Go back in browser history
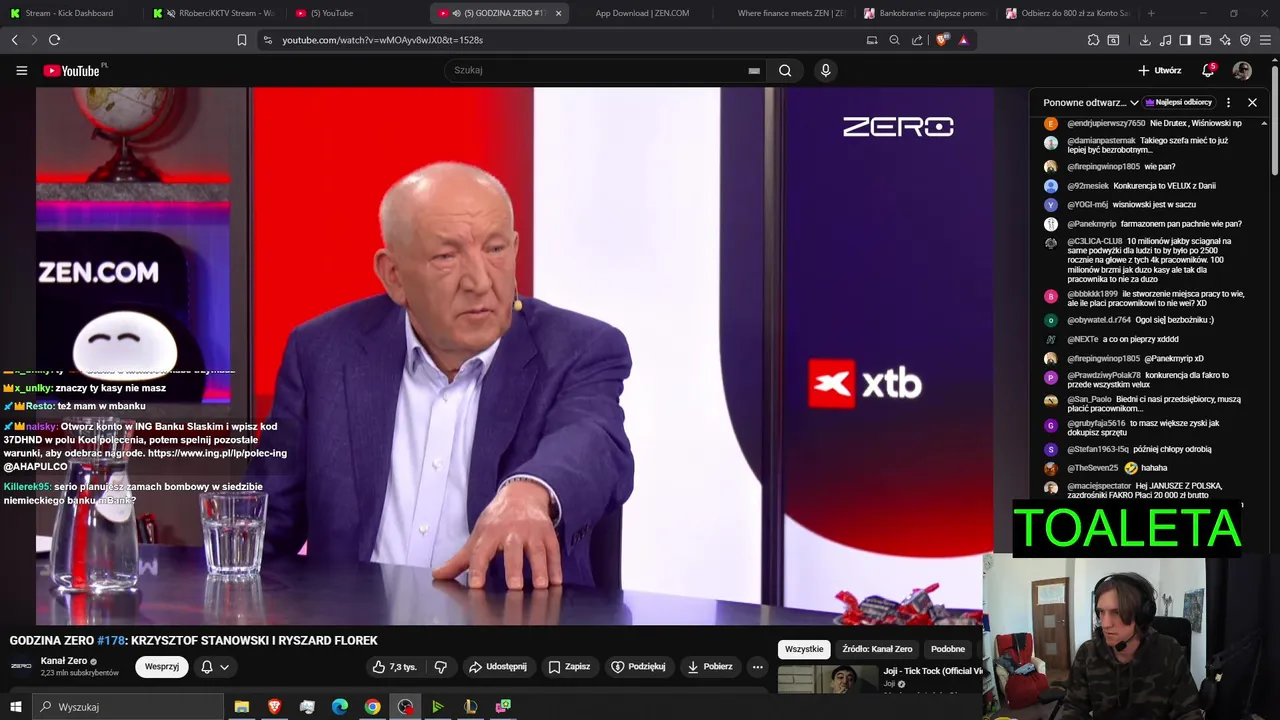The height and width of the screenshot is (720, 1280). click(x=14, y=40)
